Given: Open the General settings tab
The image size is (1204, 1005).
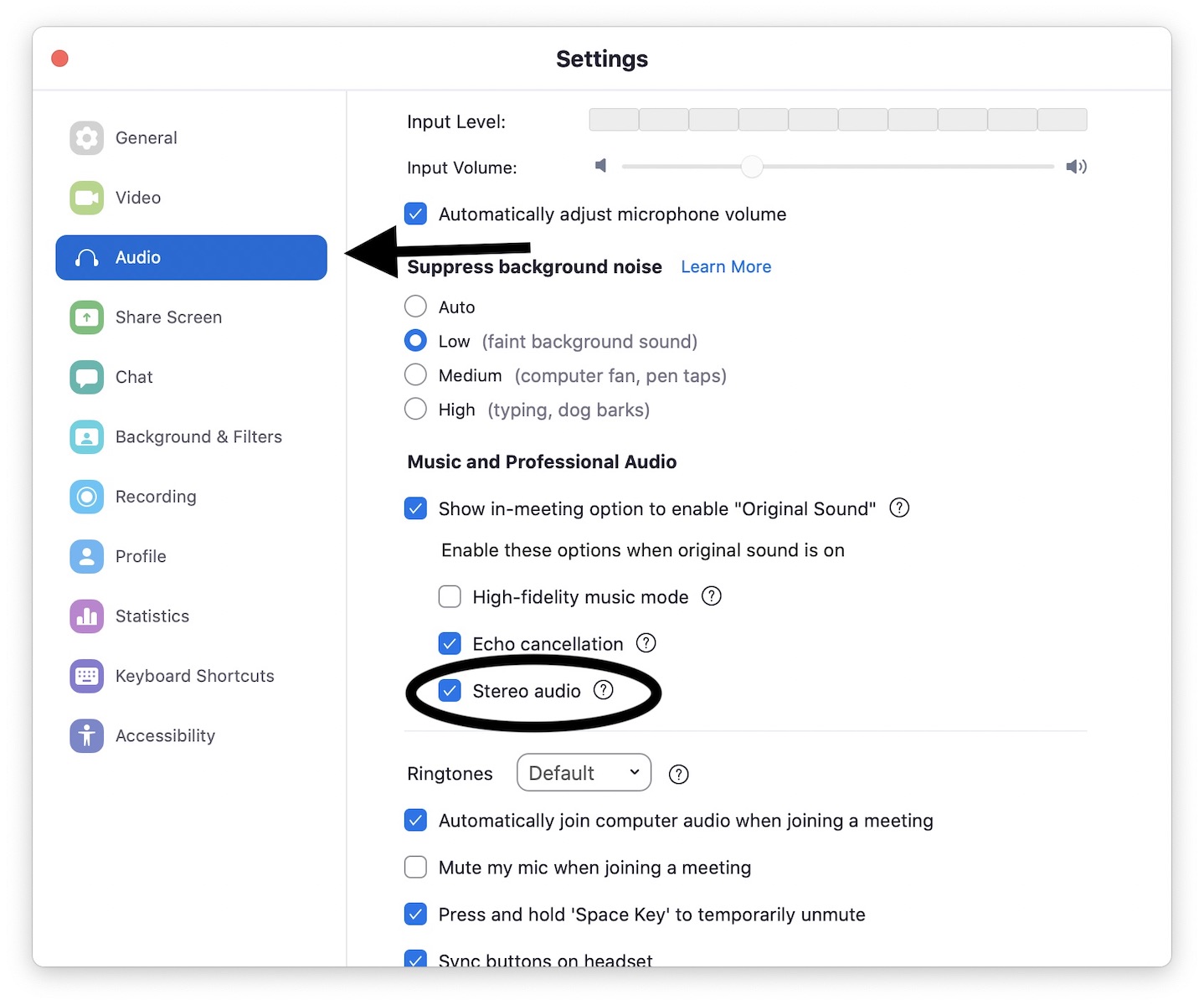Looking at the screenshot, I should (191, 138).
